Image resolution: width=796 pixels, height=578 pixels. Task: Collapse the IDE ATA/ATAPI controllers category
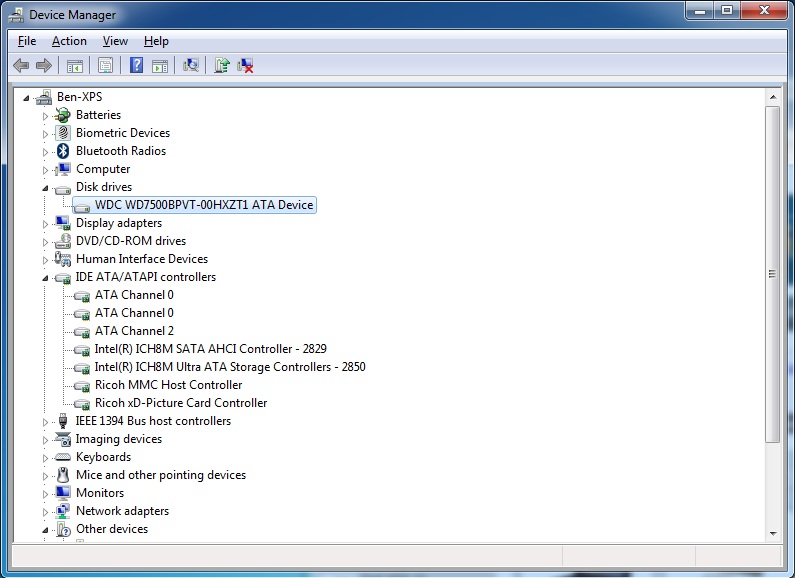45,278
